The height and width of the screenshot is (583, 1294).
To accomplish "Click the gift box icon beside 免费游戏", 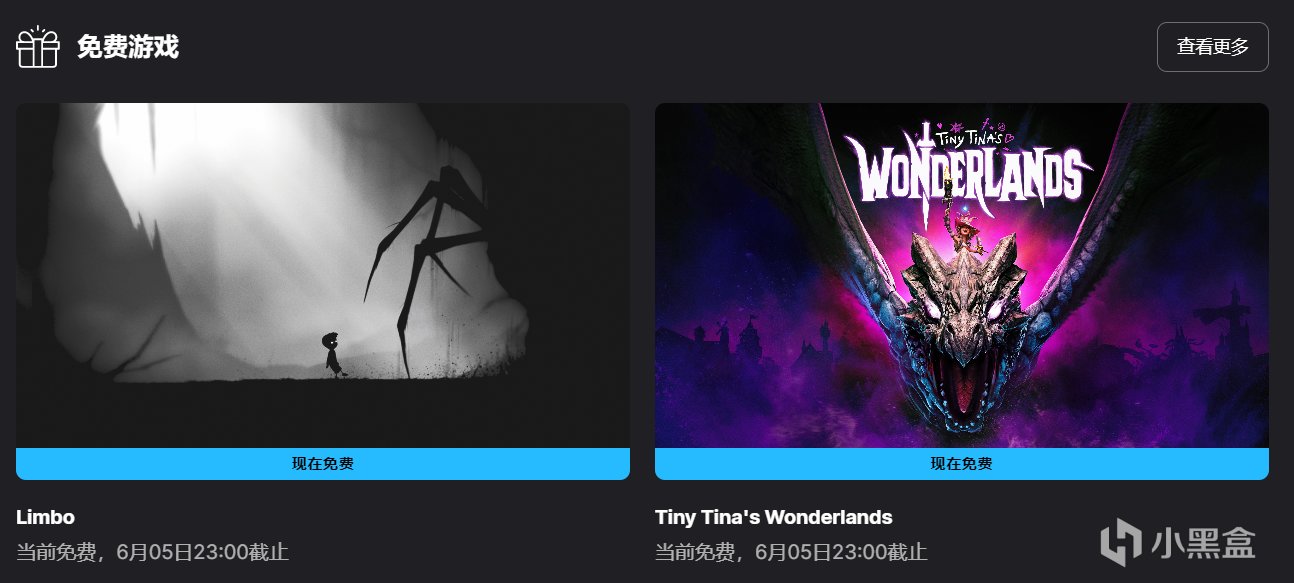I will click(x=38, y=46).
